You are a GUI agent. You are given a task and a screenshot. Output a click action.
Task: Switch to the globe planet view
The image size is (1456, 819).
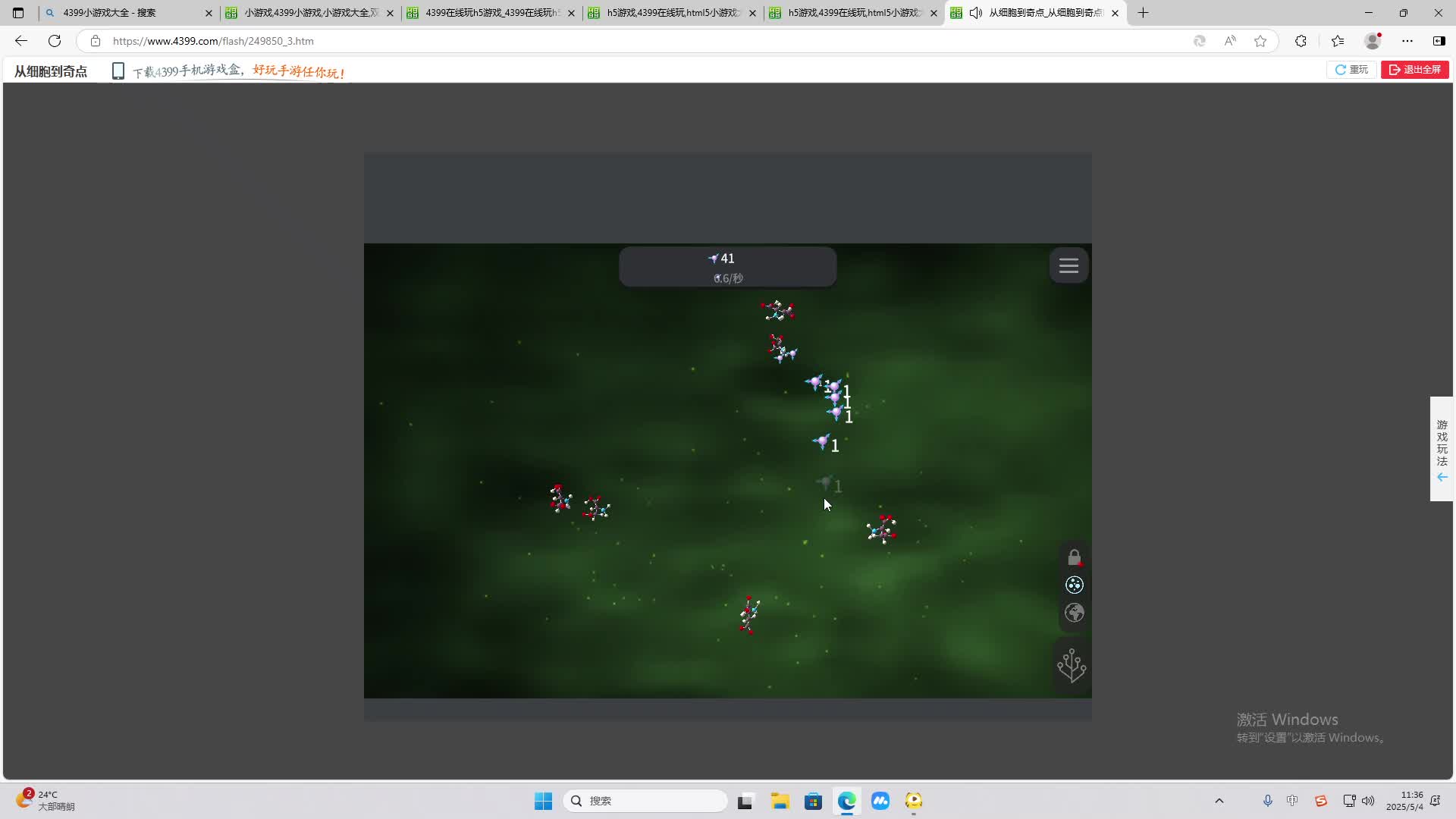pos(1074,613)
